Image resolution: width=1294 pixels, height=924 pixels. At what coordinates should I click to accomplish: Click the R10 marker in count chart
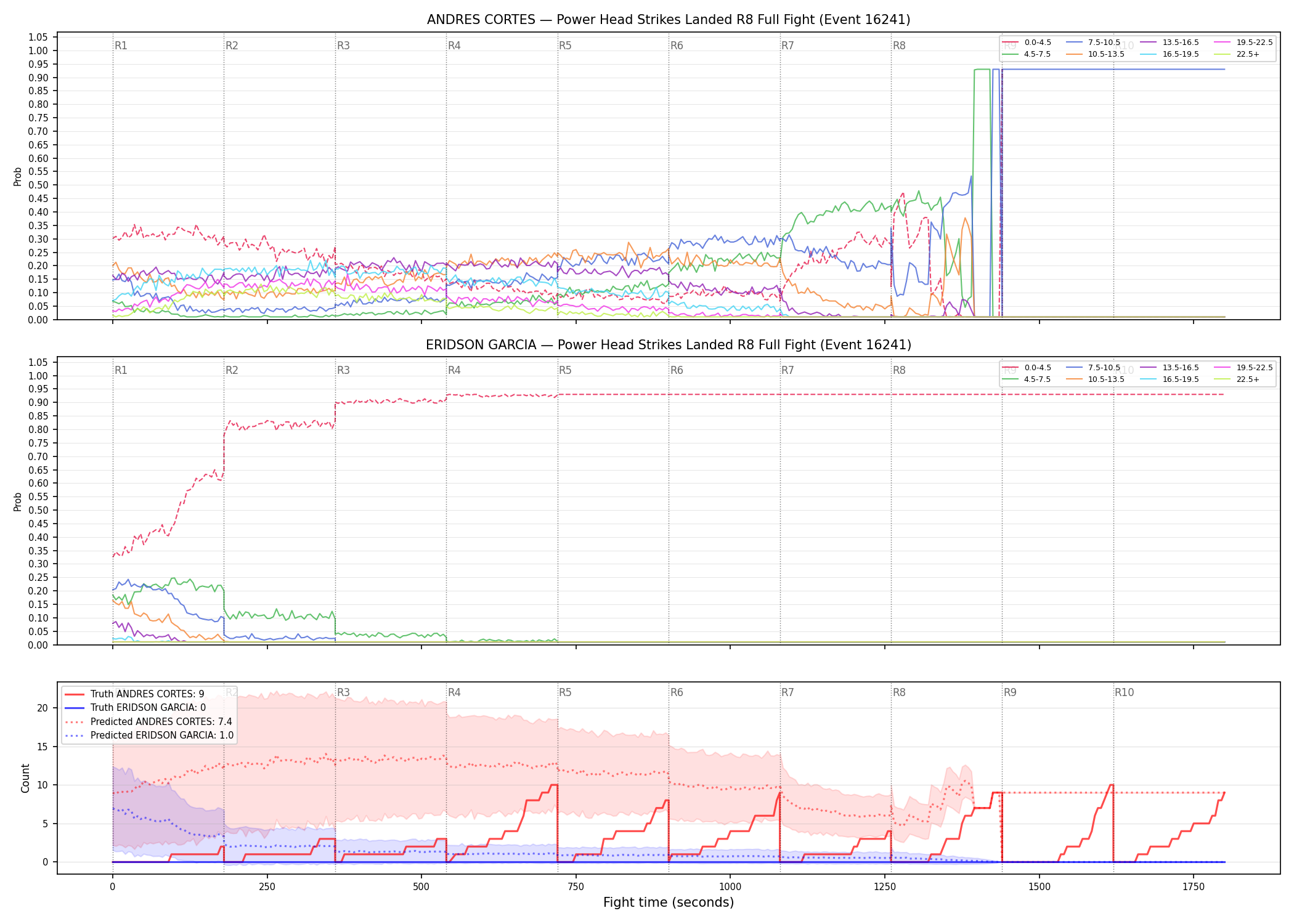coord(1124,692)
